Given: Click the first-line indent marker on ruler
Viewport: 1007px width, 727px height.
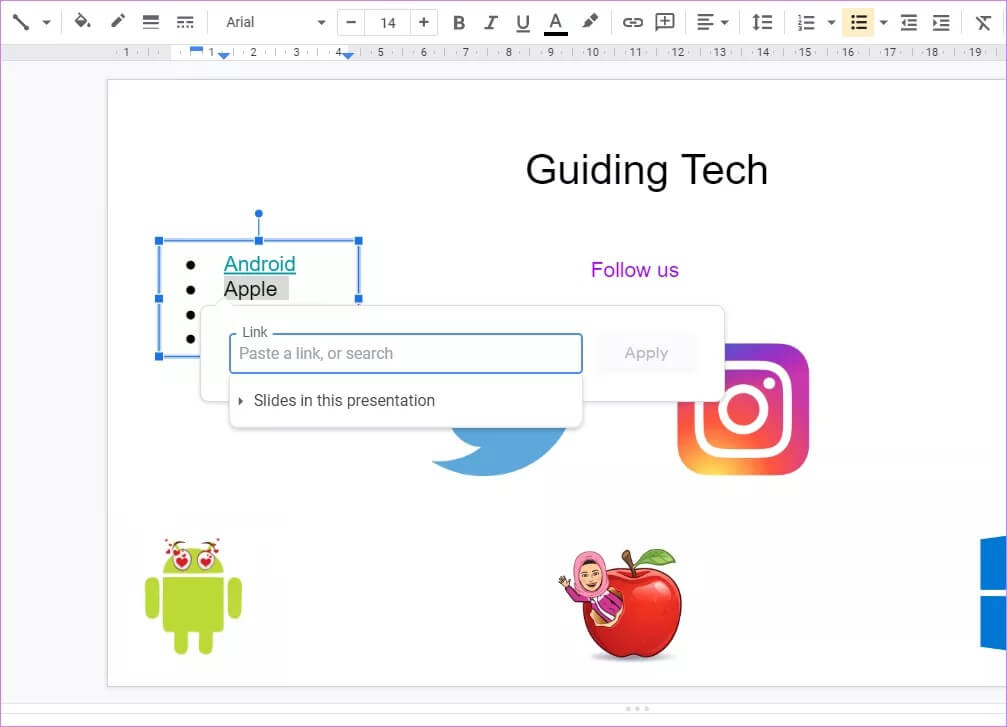Looking at the screenshot, I should (x=197, y=50).
